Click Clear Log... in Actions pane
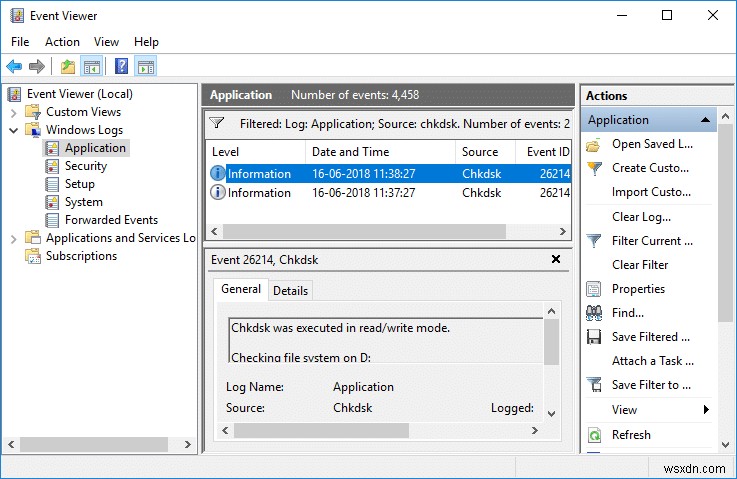Screen dimensions: 737x479 tap(641, 217)
